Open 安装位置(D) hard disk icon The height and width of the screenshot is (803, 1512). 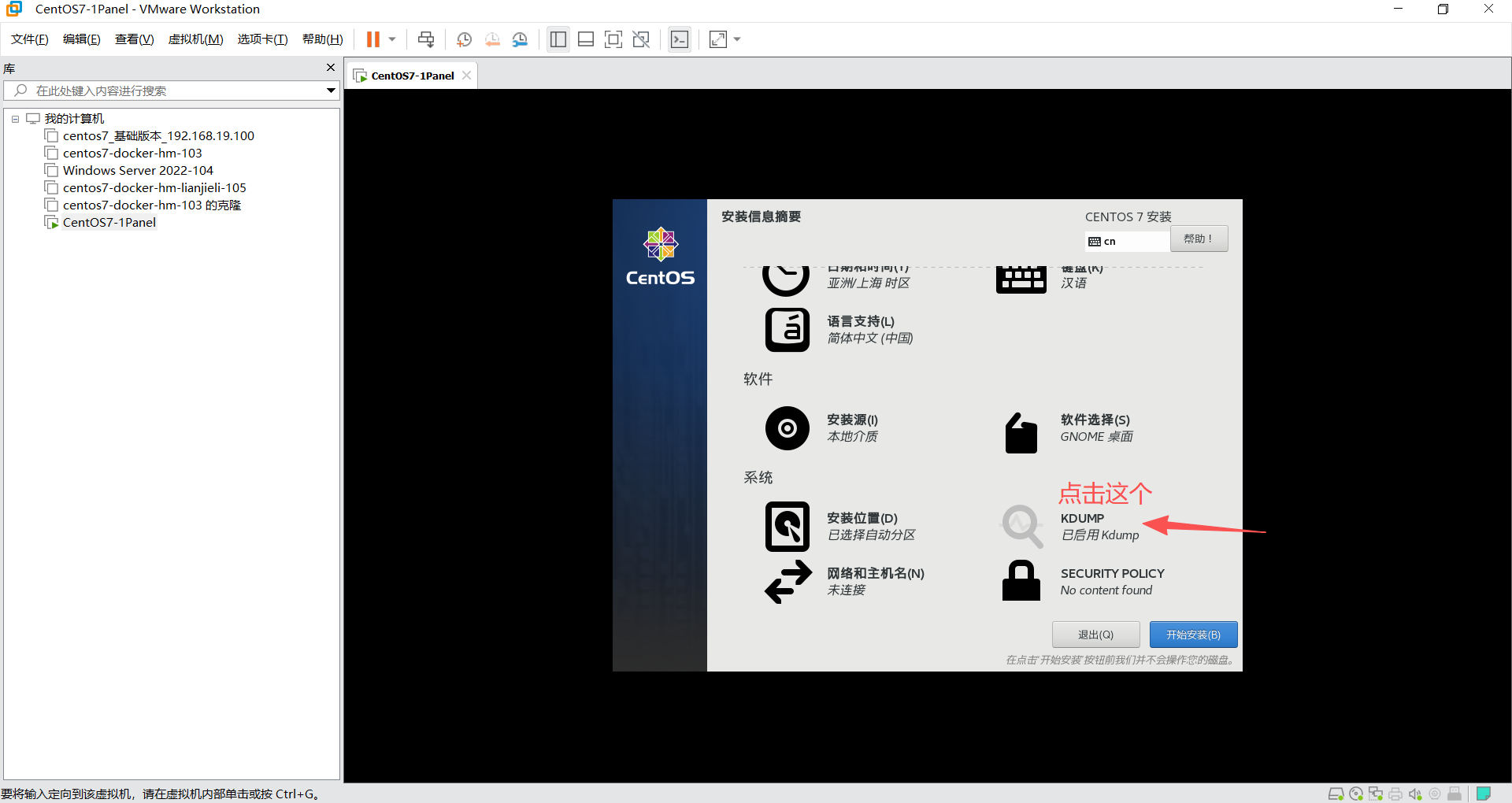[787, 527]
